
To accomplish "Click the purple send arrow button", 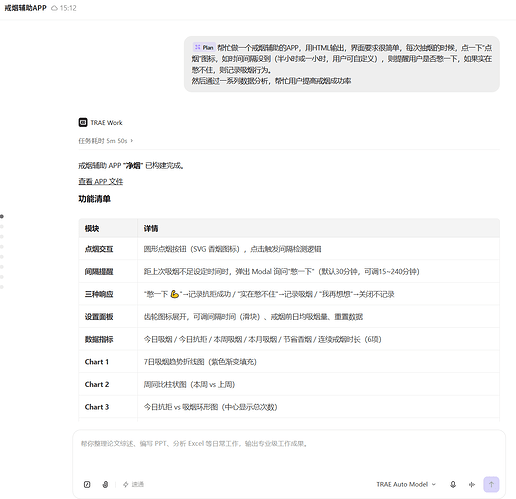I will coord(491,484).
